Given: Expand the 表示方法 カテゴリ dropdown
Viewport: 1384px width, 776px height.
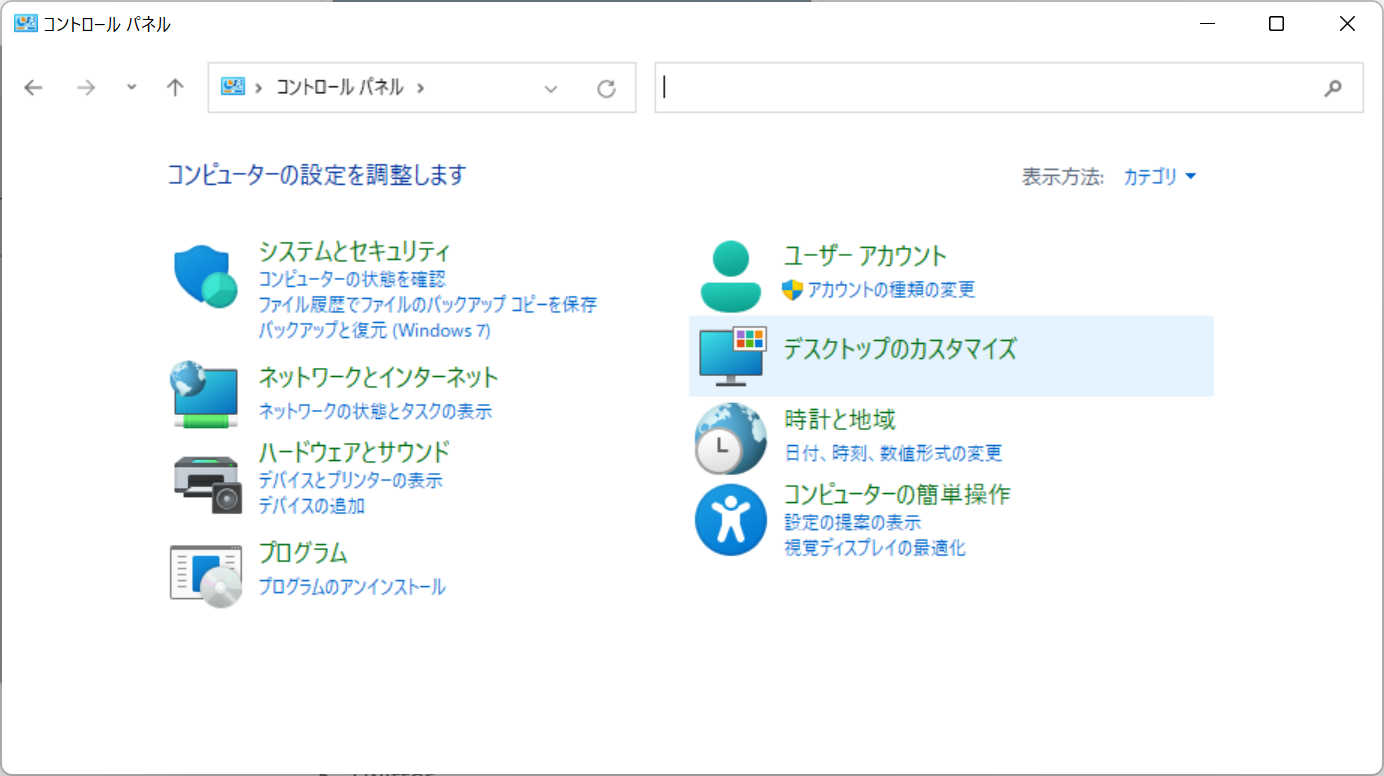Looking at the screenshot, I should point(1160,177).
